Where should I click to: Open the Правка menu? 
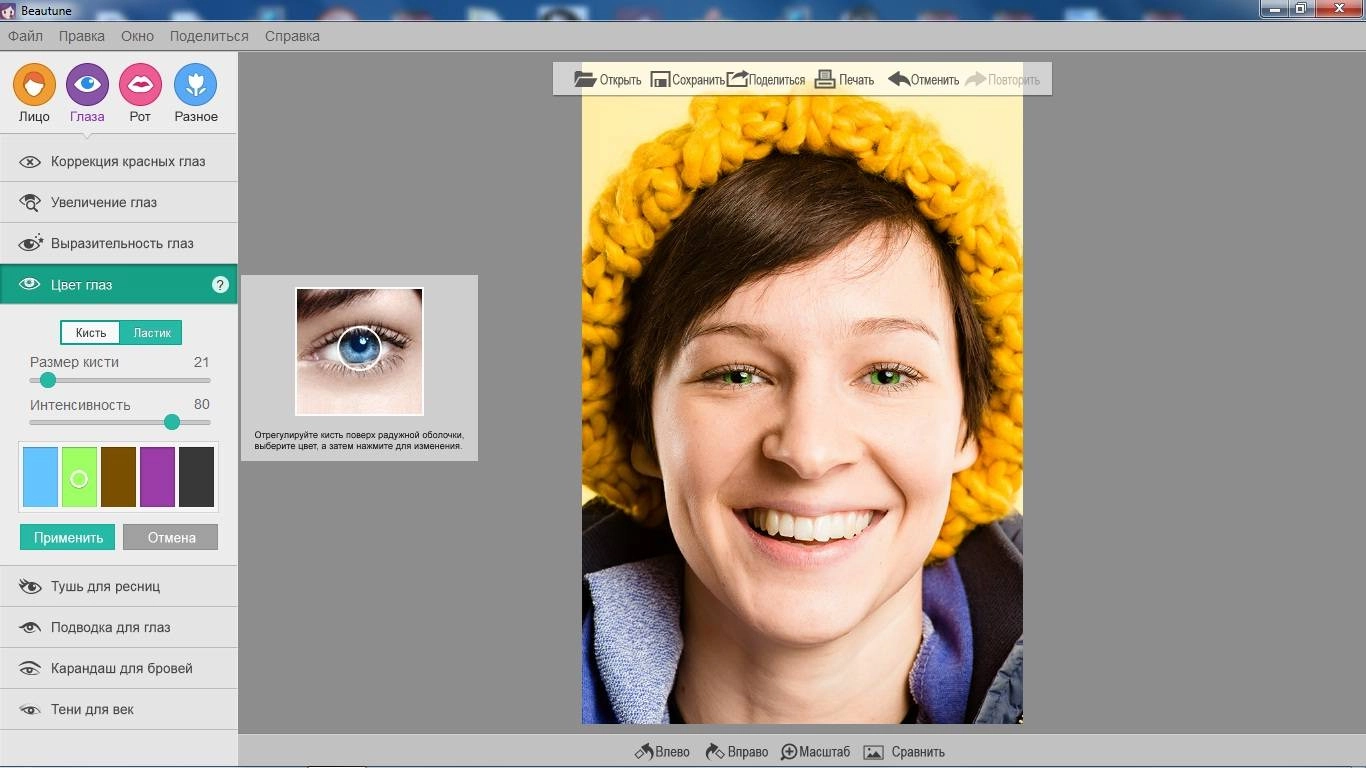click(x=82, y=36)
